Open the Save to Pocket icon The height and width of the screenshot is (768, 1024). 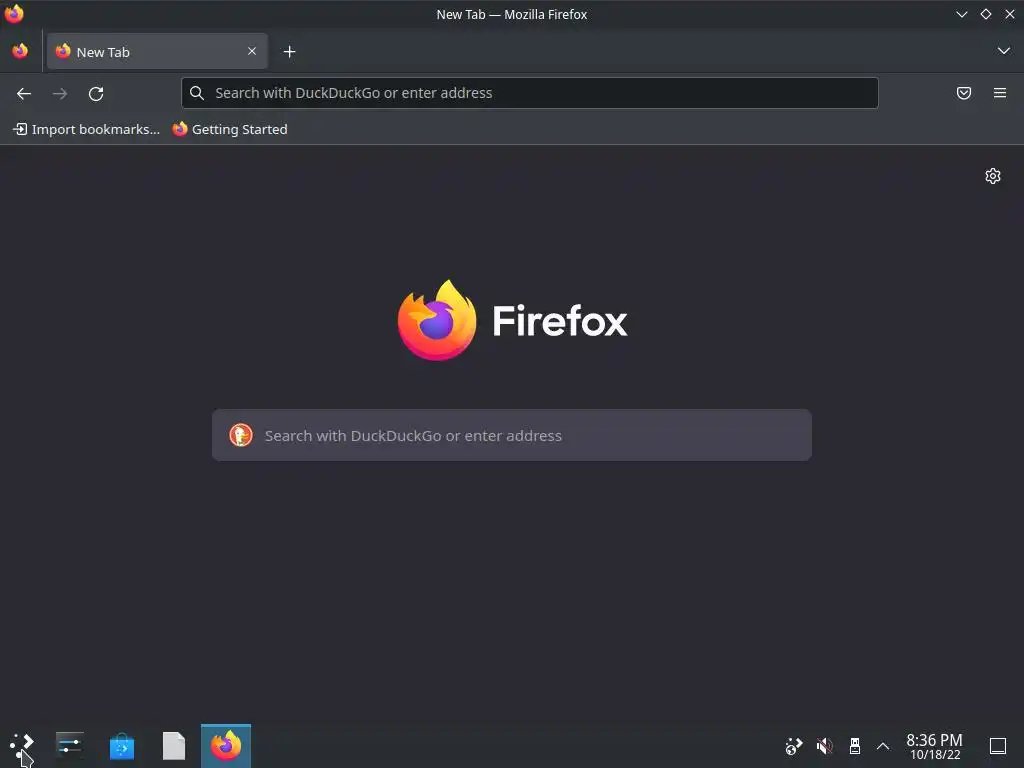pyautogui.click(x=964, y=93)
